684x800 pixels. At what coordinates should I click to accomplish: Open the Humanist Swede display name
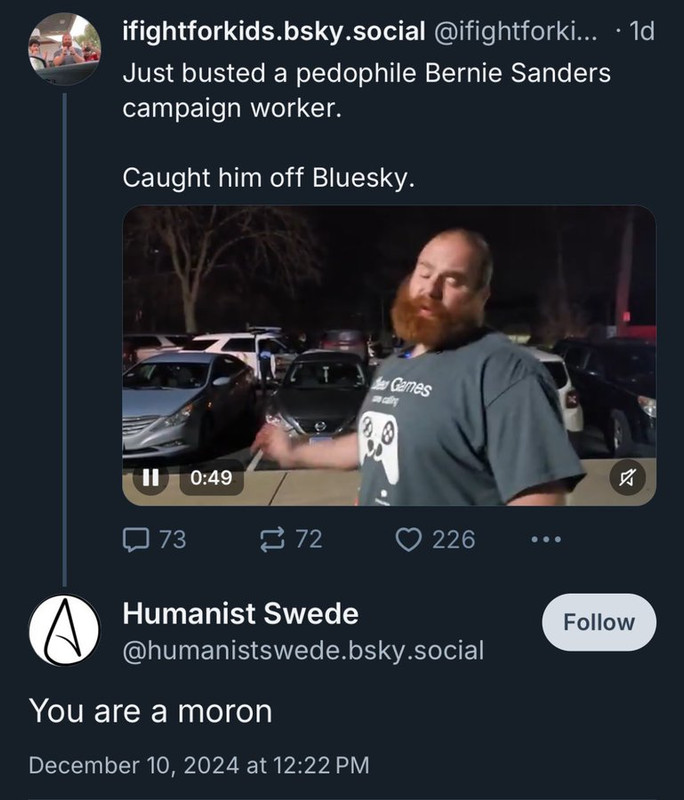point(240,613)
